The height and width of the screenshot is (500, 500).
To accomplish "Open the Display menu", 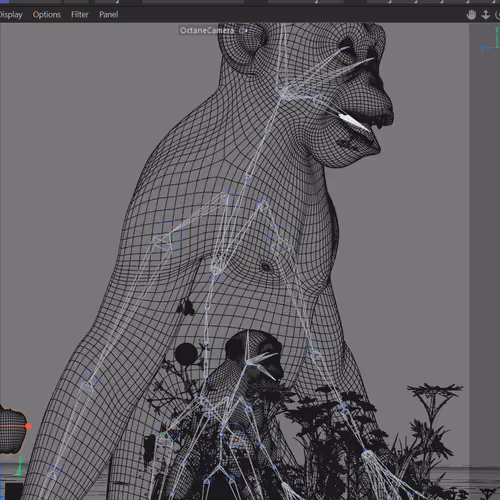I will point(11,15).
